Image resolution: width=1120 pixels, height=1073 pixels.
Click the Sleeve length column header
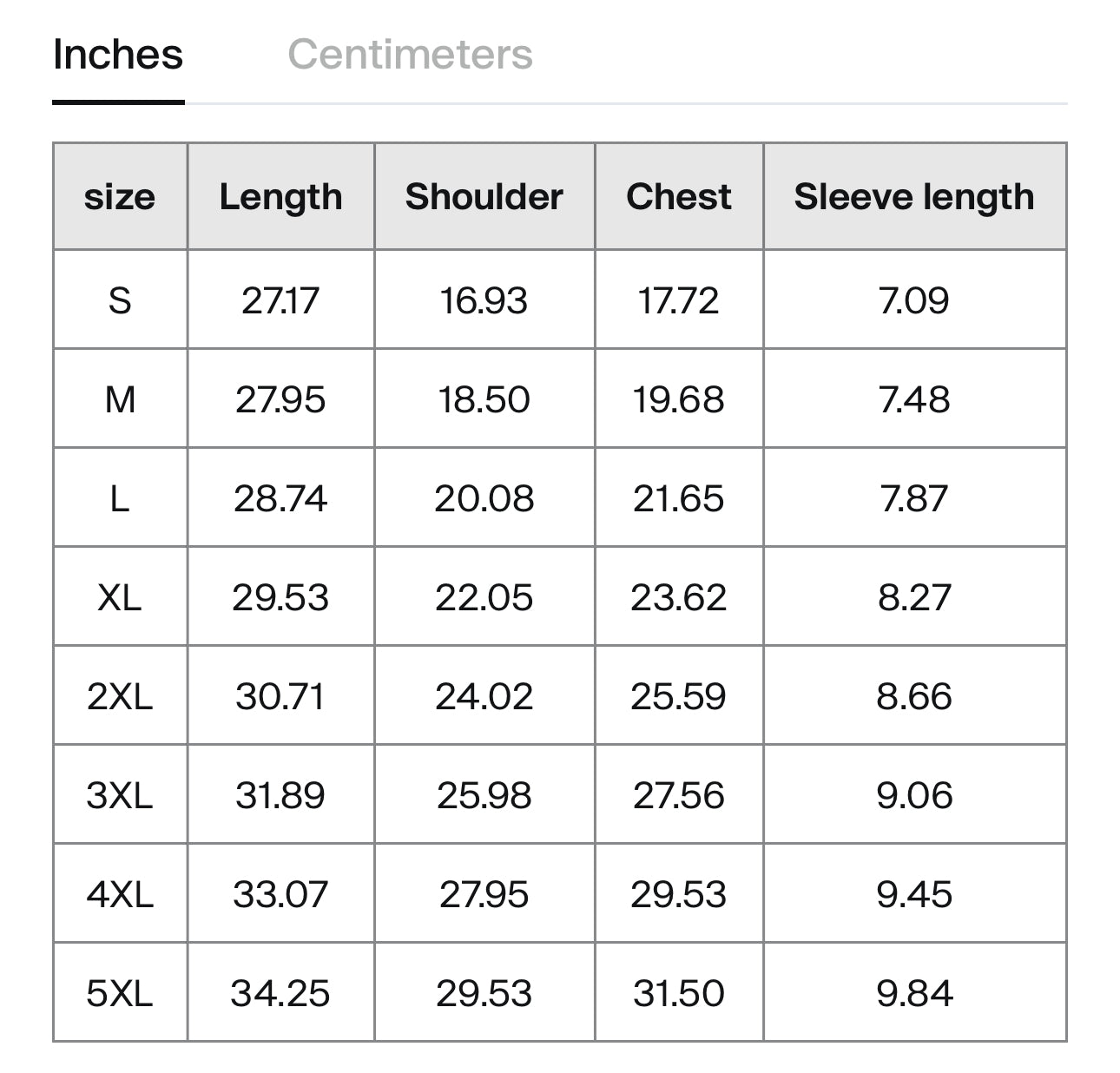pyautogui.click(x=913, y=196)
